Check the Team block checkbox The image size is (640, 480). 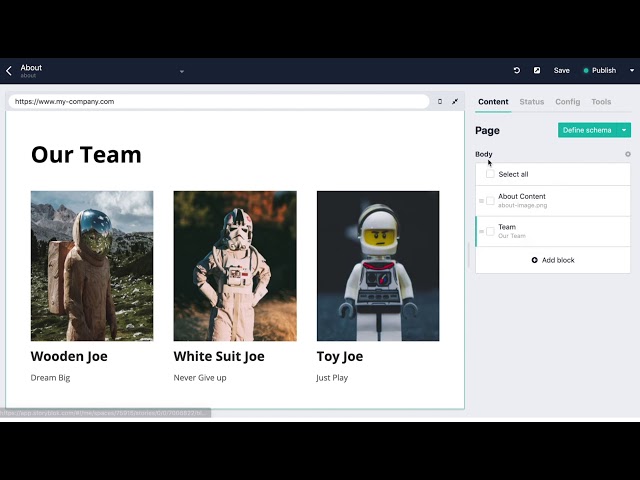pos(490,231)
